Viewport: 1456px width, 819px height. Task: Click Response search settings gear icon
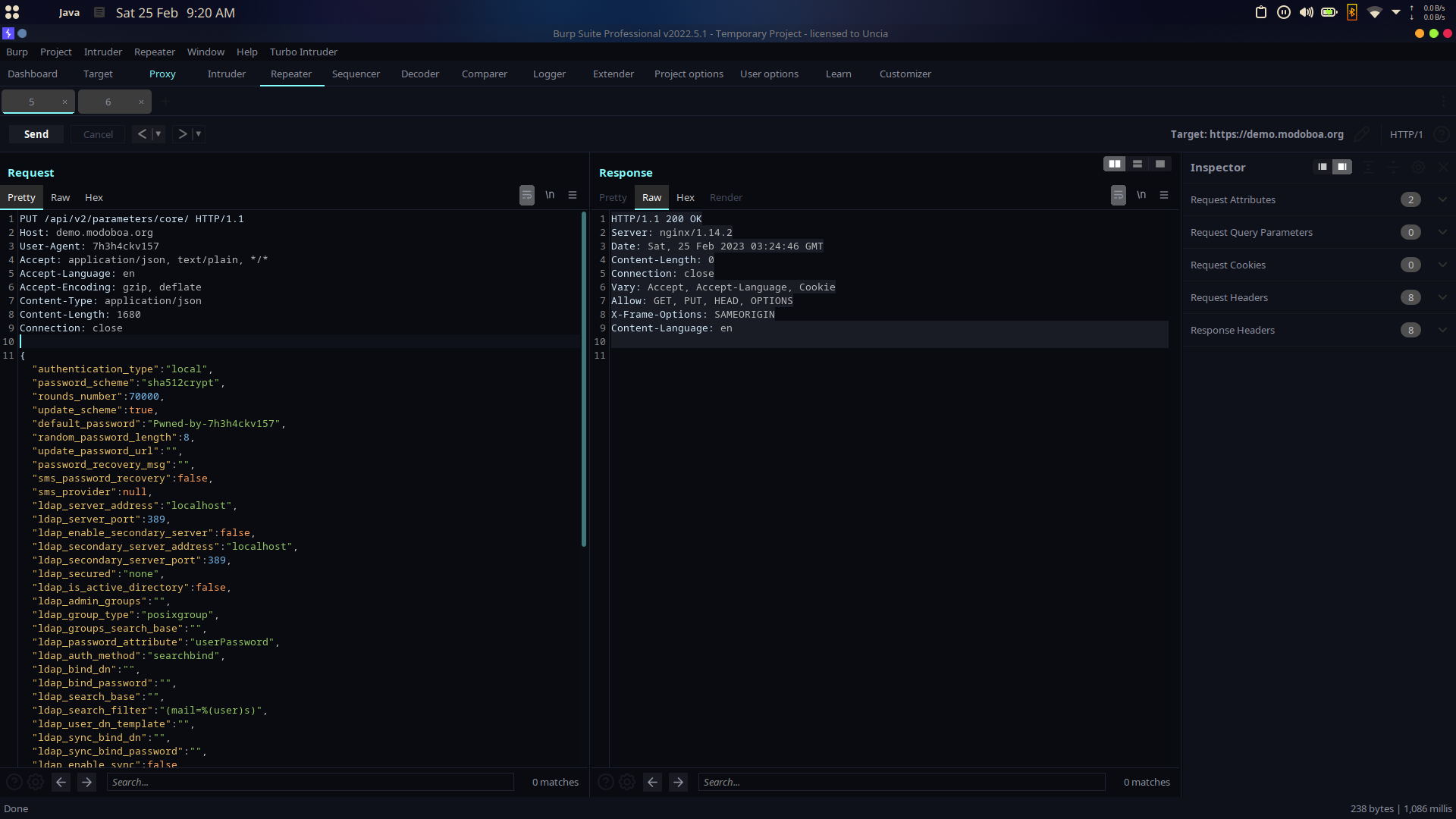627,782
